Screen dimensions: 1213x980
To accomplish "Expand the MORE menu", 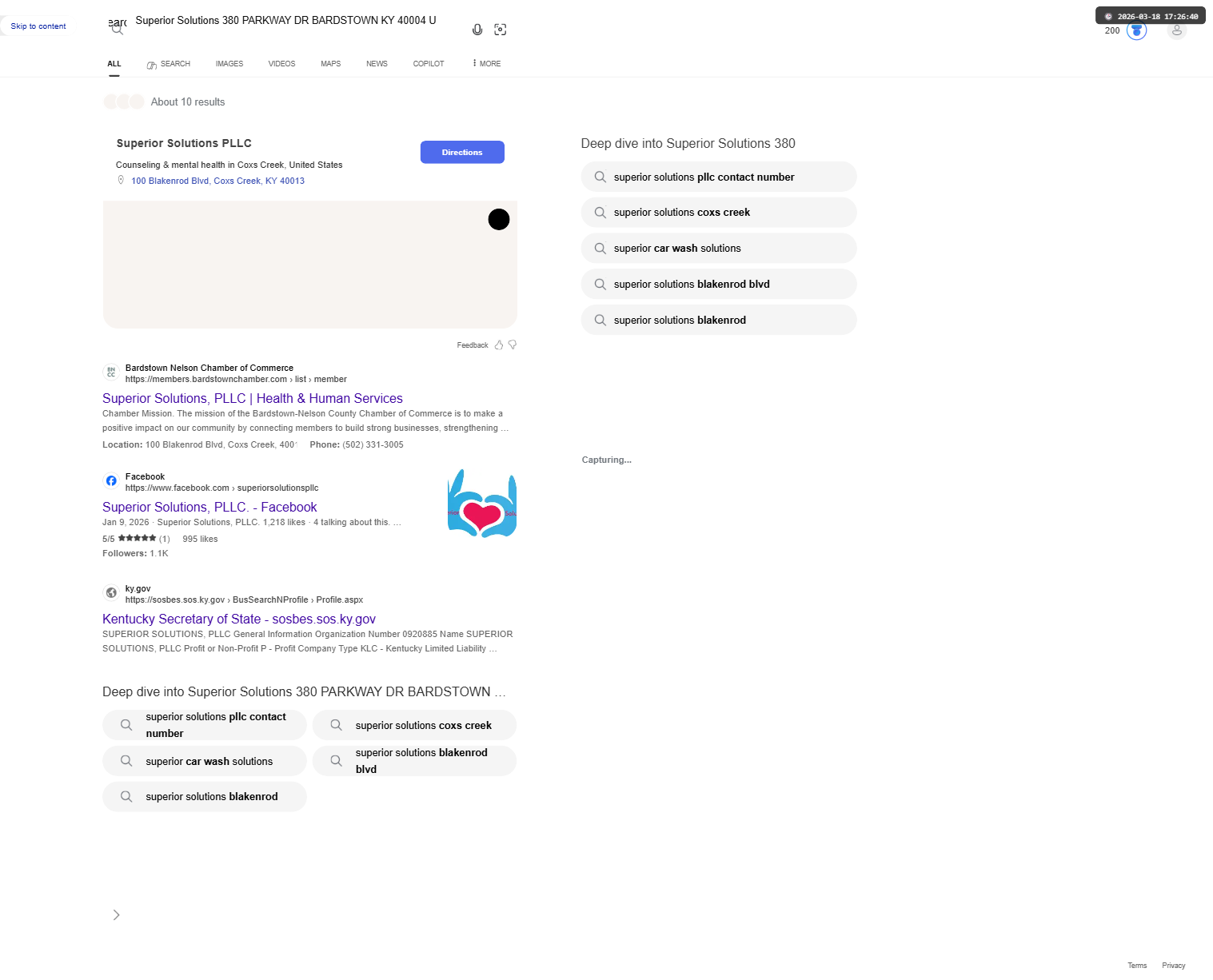I will [486, 63].
